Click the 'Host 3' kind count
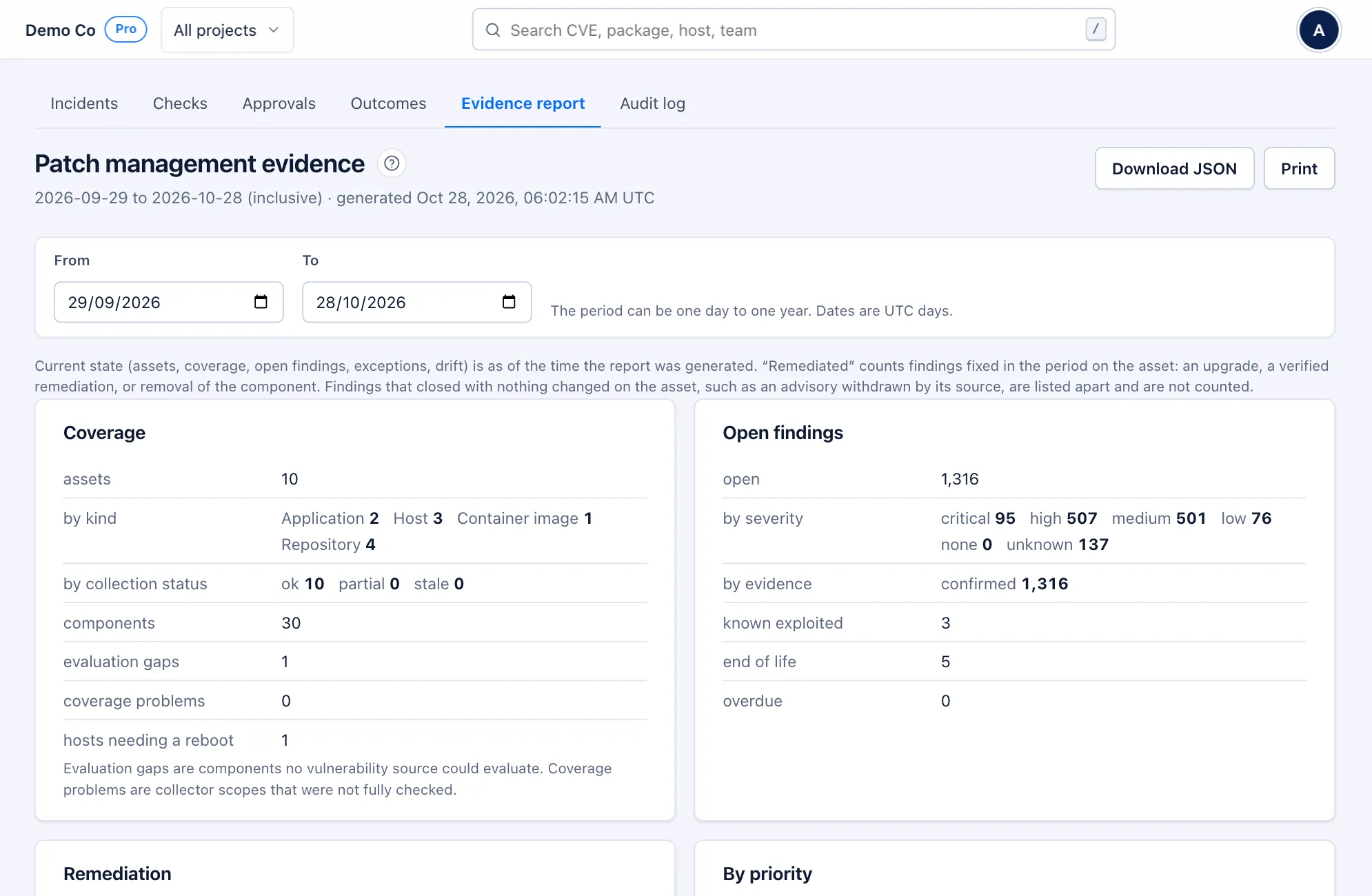This screenshot has height=896, width=1372. coord(418,518)
